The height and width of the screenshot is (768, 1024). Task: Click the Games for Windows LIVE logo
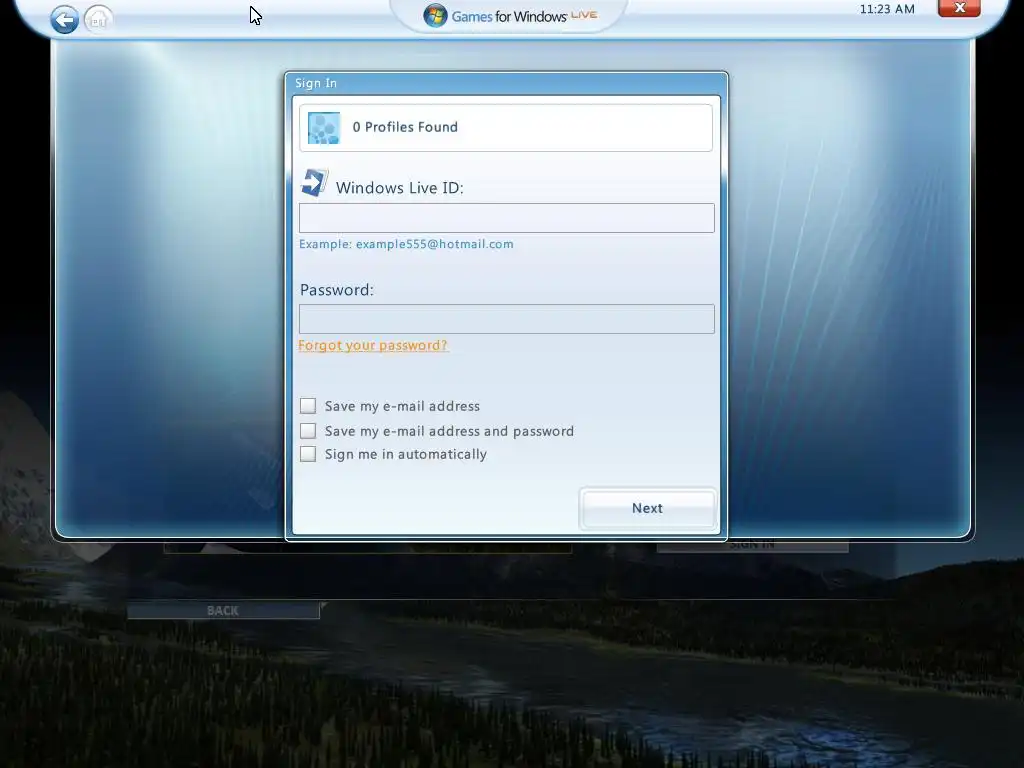510,16
